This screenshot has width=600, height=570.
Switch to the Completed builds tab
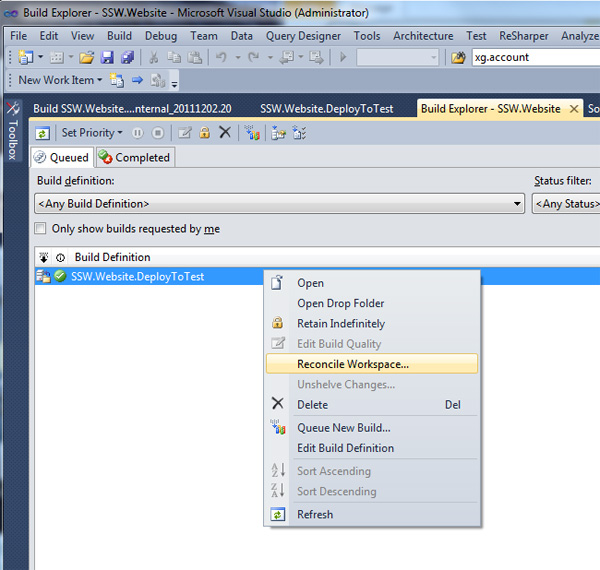[134, 157]
